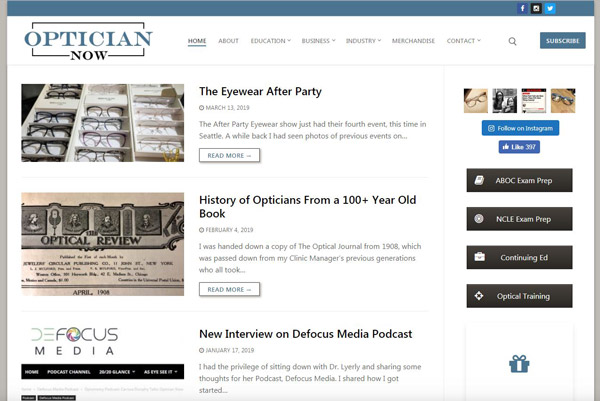This screenshot has width=600, height=401.
Task: Open third Instagram screenshot photo
Action: 534,101
